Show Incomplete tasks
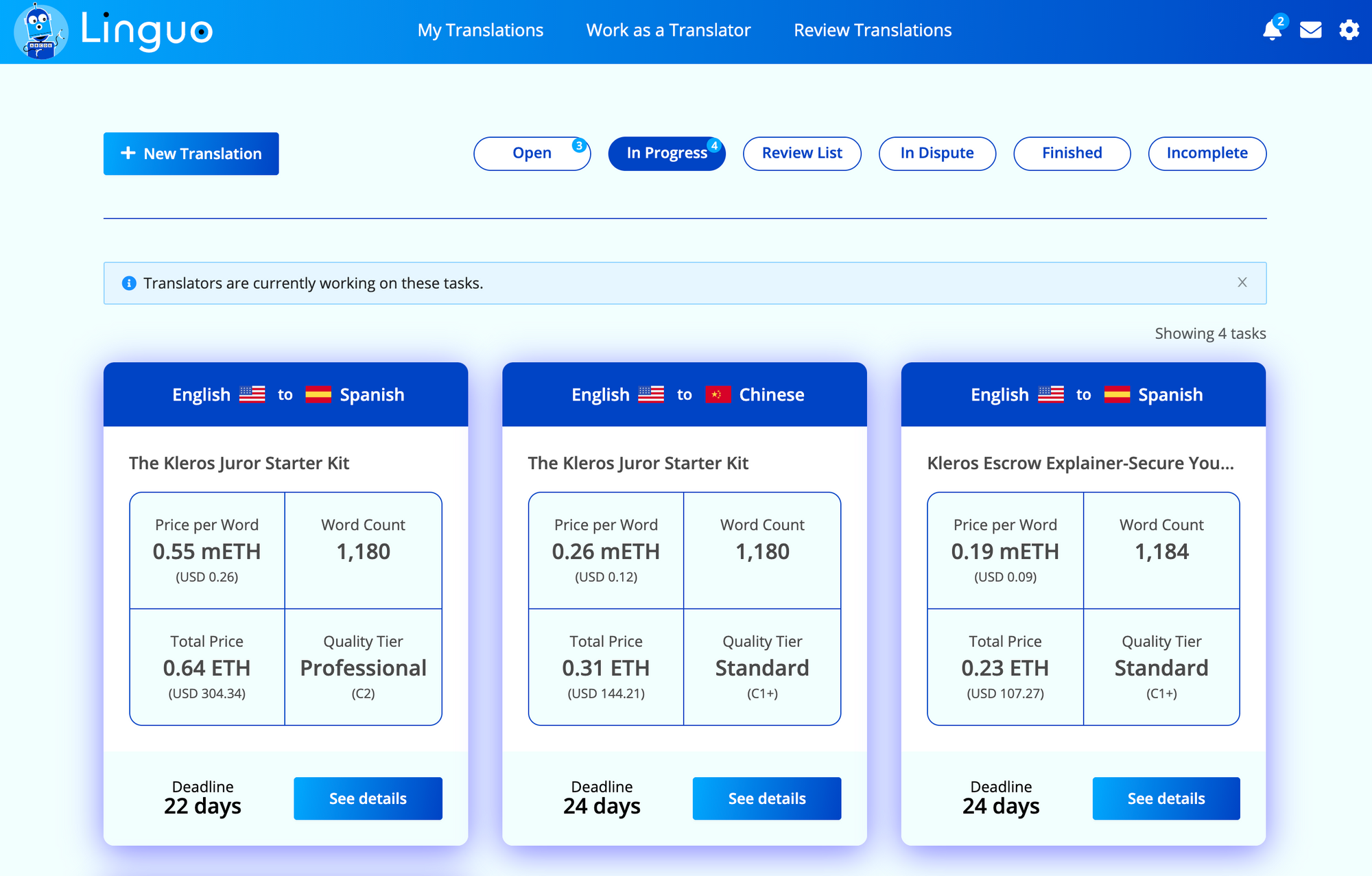 [x=1207, y=153]
